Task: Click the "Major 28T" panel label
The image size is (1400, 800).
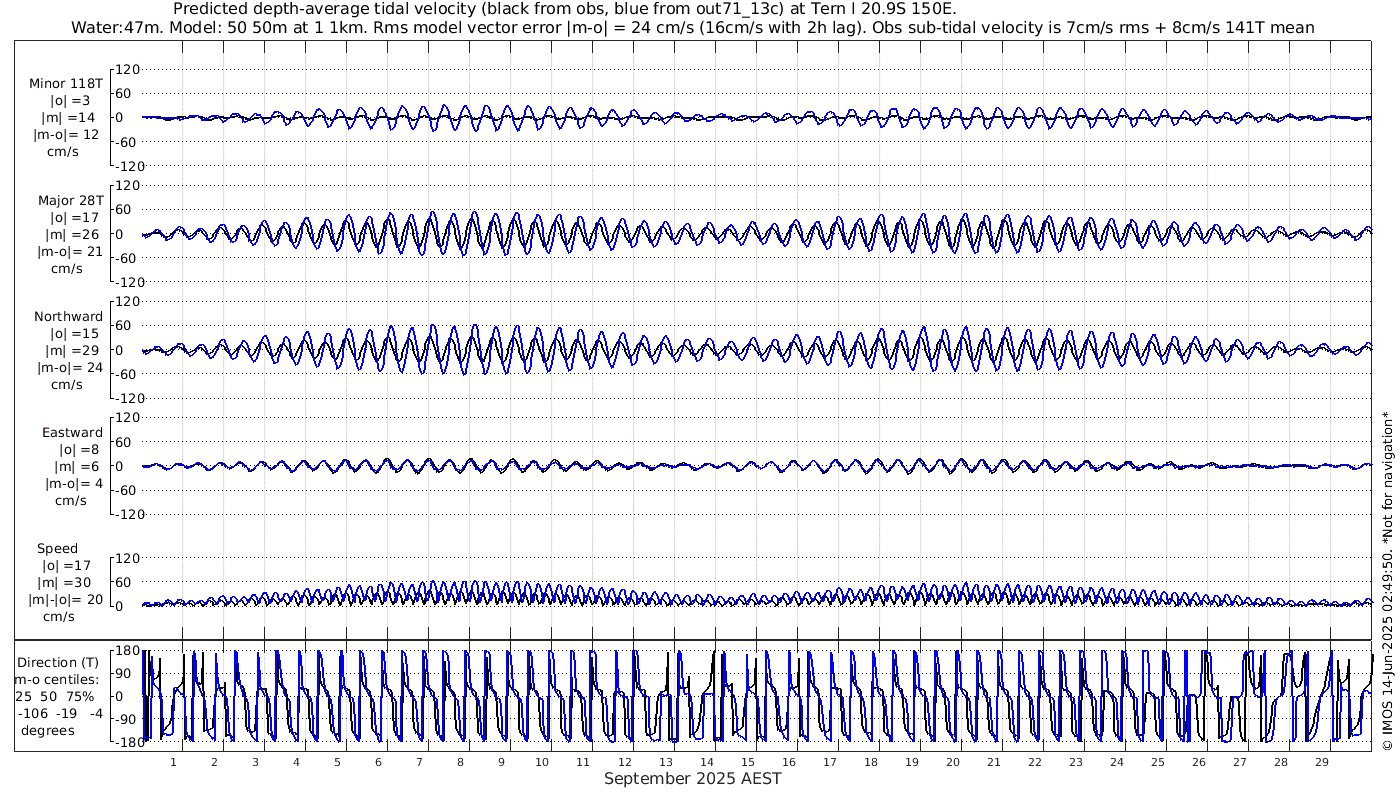Action: tap(70, 201)
